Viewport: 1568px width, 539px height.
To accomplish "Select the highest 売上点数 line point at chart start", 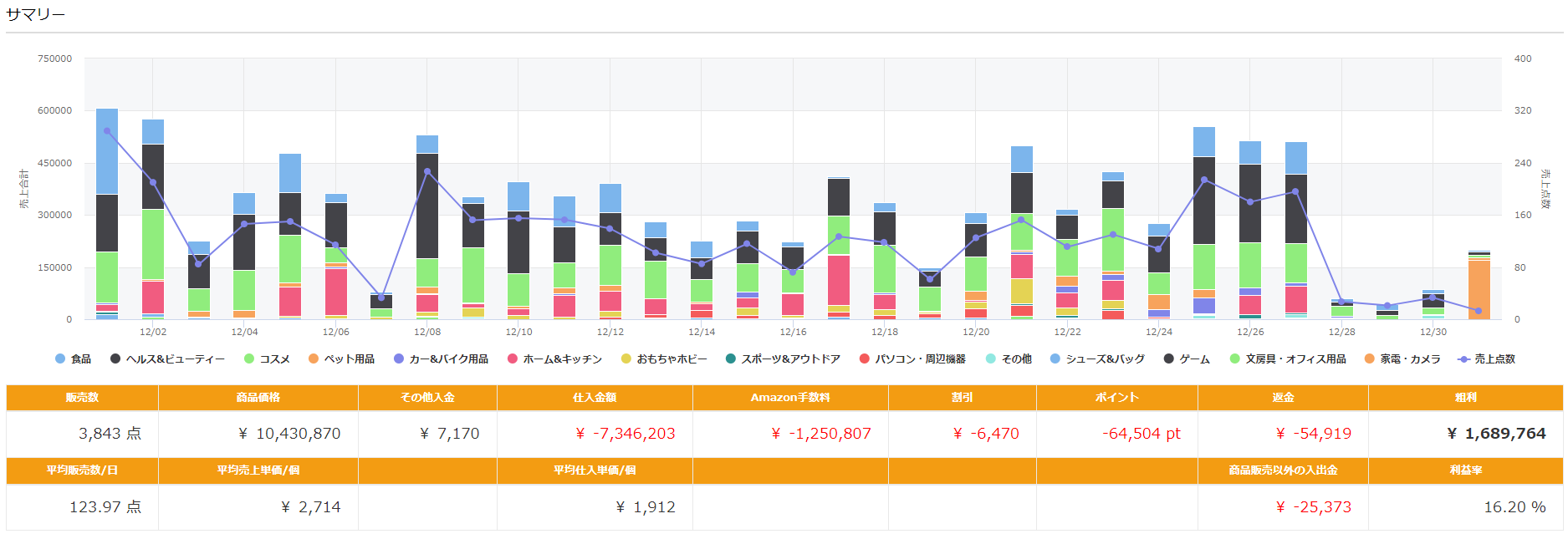I will click(x=107, y=131).
